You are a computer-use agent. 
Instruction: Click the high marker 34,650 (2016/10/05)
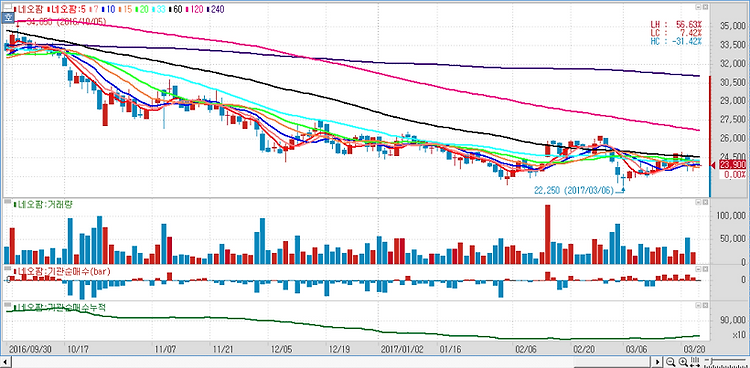coord(66,22)
